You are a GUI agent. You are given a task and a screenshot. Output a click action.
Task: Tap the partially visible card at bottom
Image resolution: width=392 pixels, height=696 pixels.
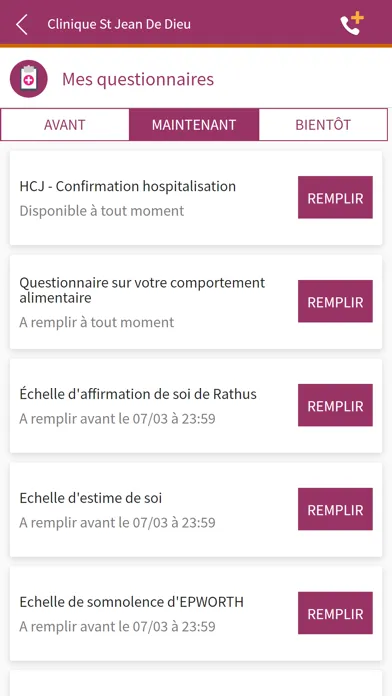pos(196,683)
